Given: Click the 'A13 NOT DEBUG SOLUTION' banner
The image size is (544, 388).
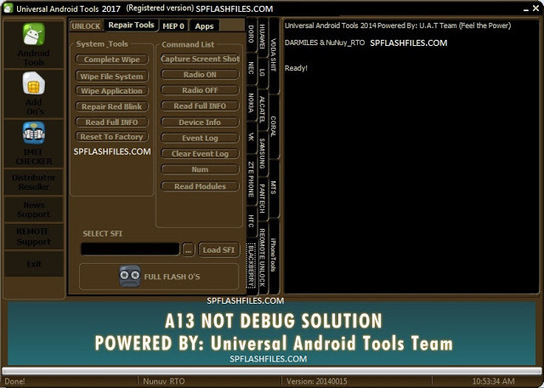Looking at the screenshot, I should 273,320.
